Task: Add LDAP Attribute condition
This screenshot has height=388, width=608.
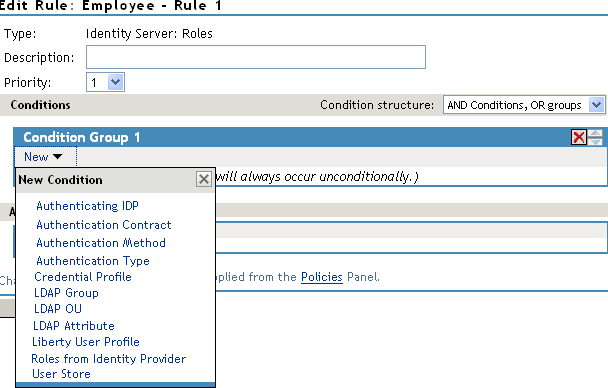Action: click(x=74, y=326)
